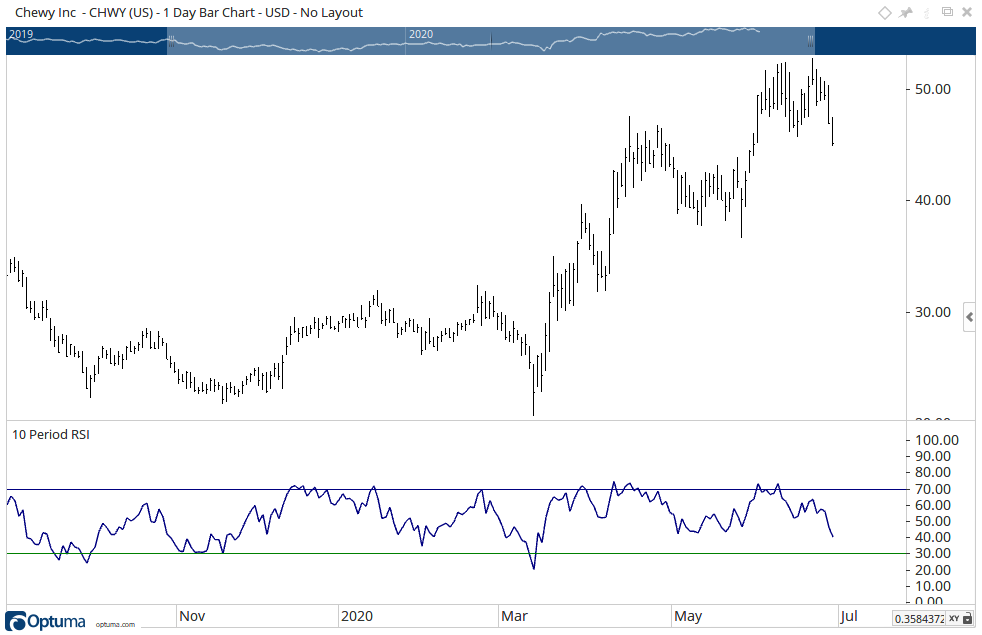Click the '2019' label in overview bar
The image size is (982, 635).
click(21, 34)
